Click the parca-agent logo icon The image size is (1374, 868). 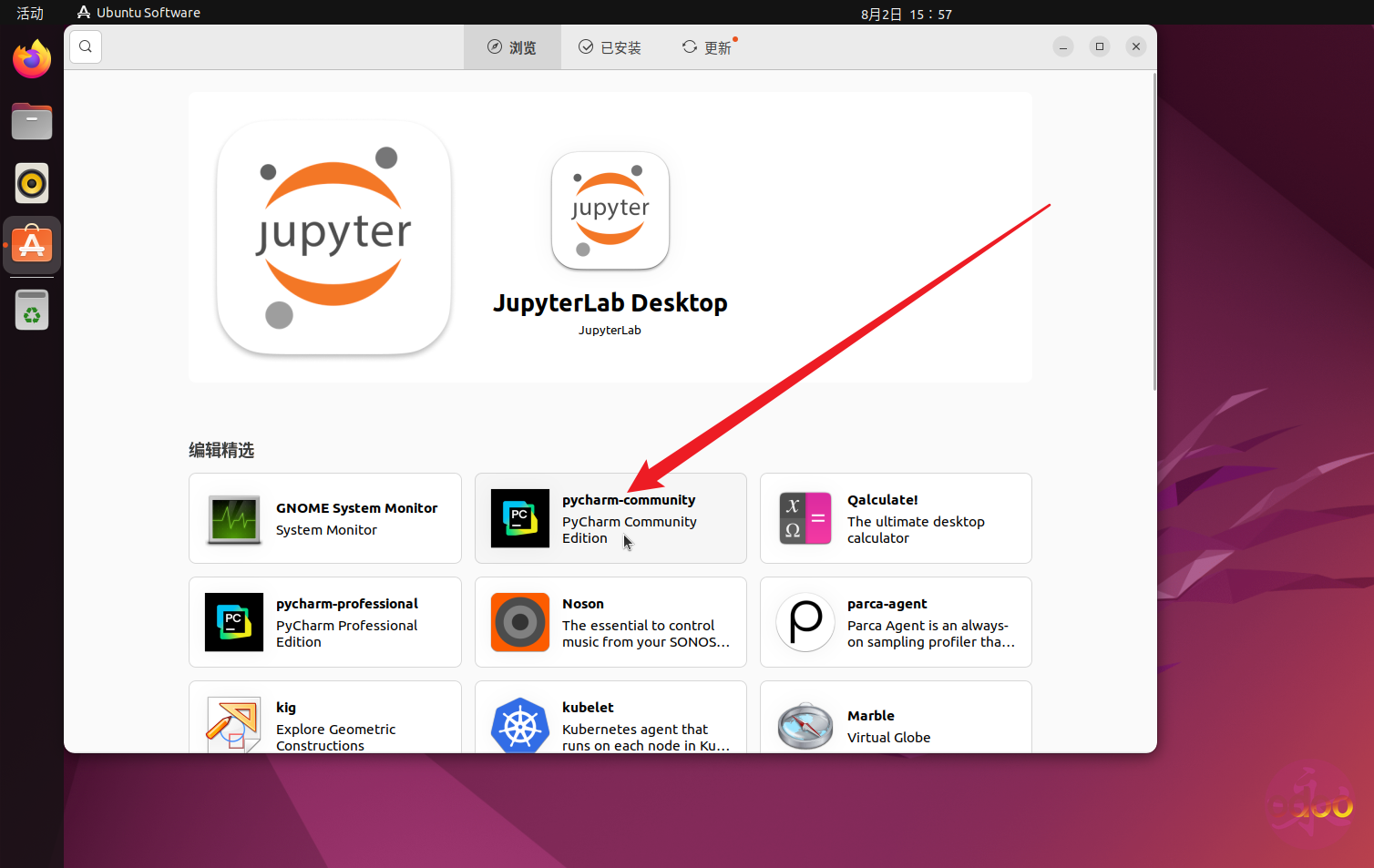click(805, 622)
